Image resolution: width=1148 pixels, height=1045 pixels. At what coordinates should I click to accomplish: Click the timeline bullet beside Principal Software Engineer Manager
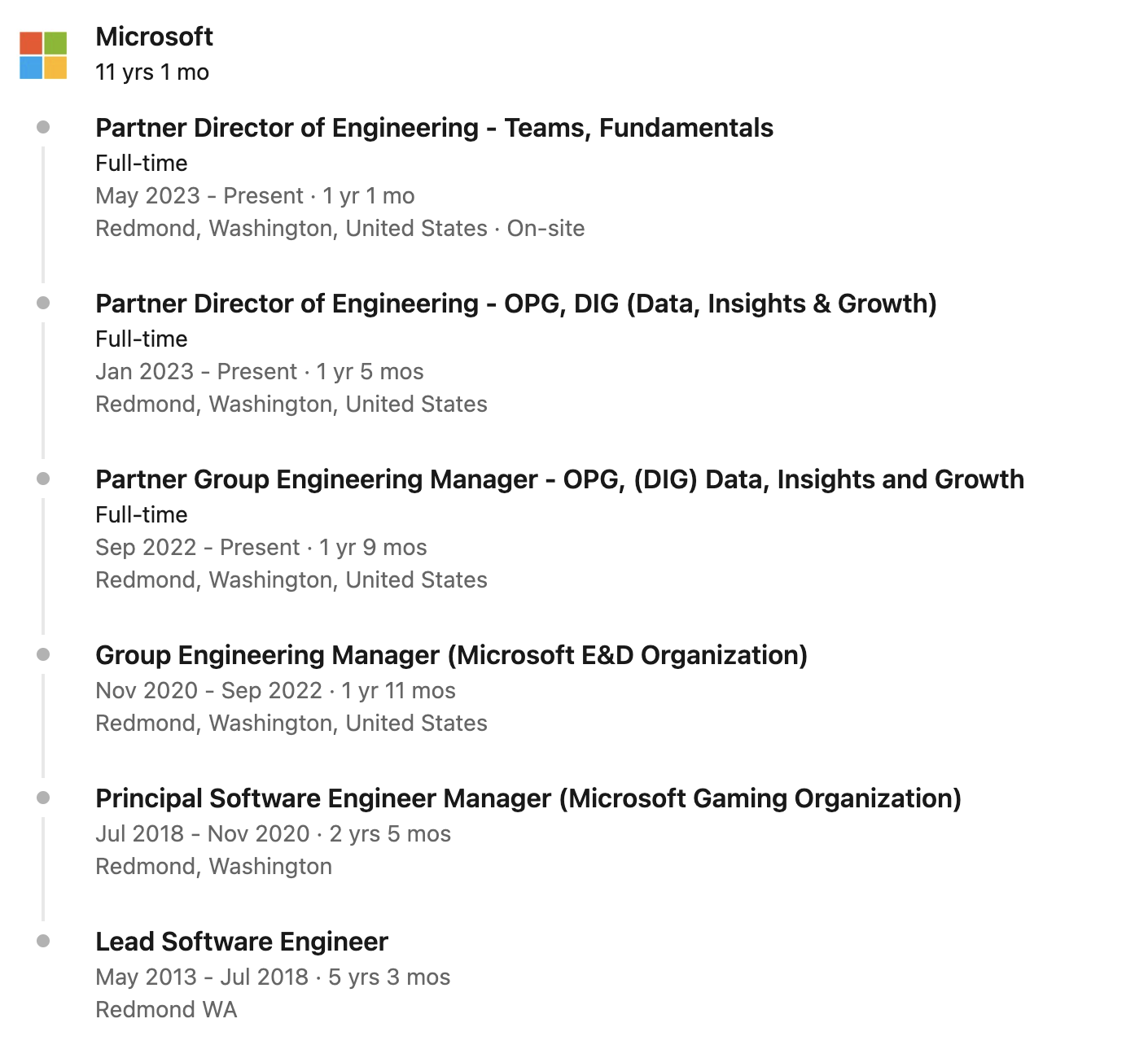[43, 798]
